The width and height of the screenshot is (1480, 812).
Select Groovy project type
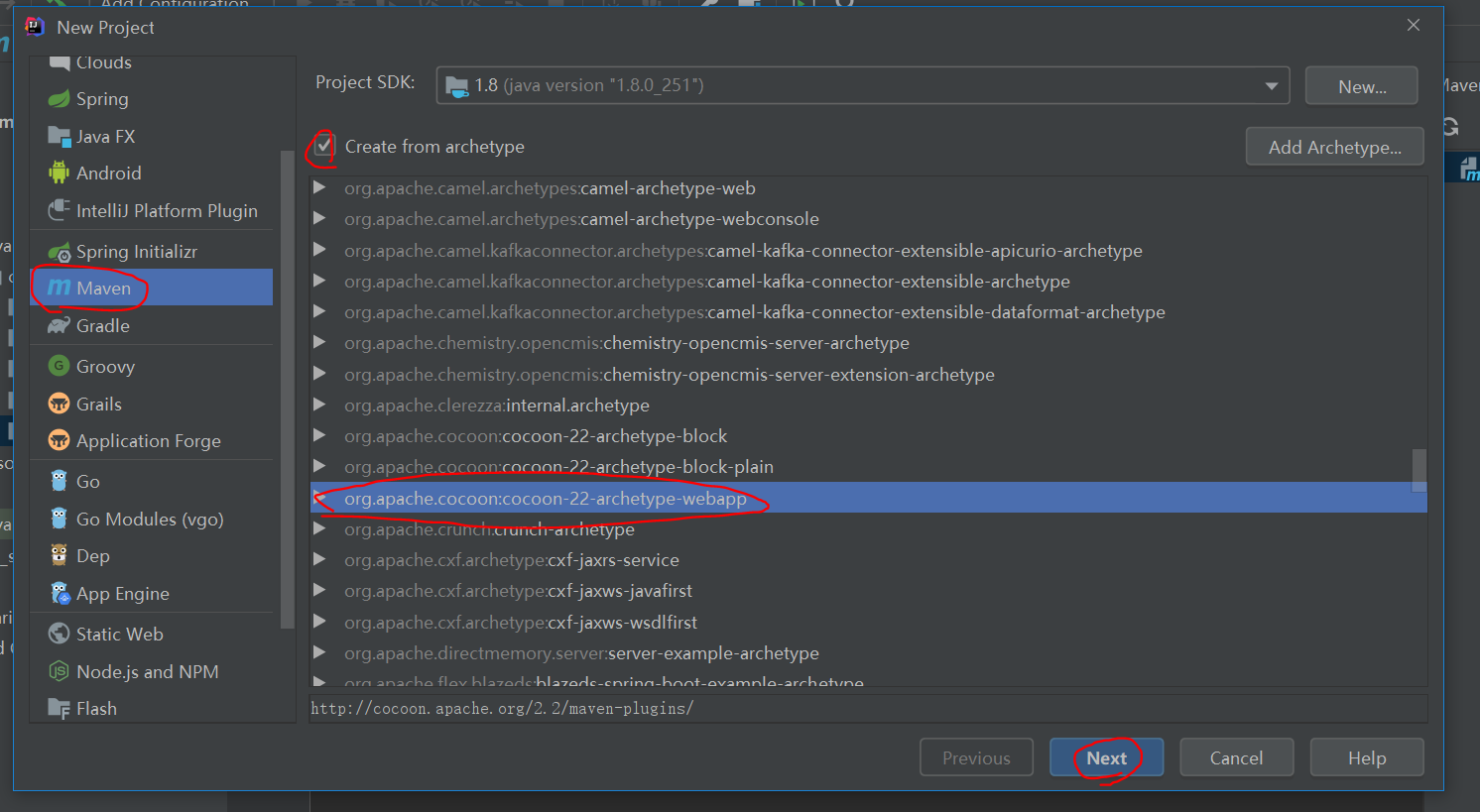pos(152,367)
